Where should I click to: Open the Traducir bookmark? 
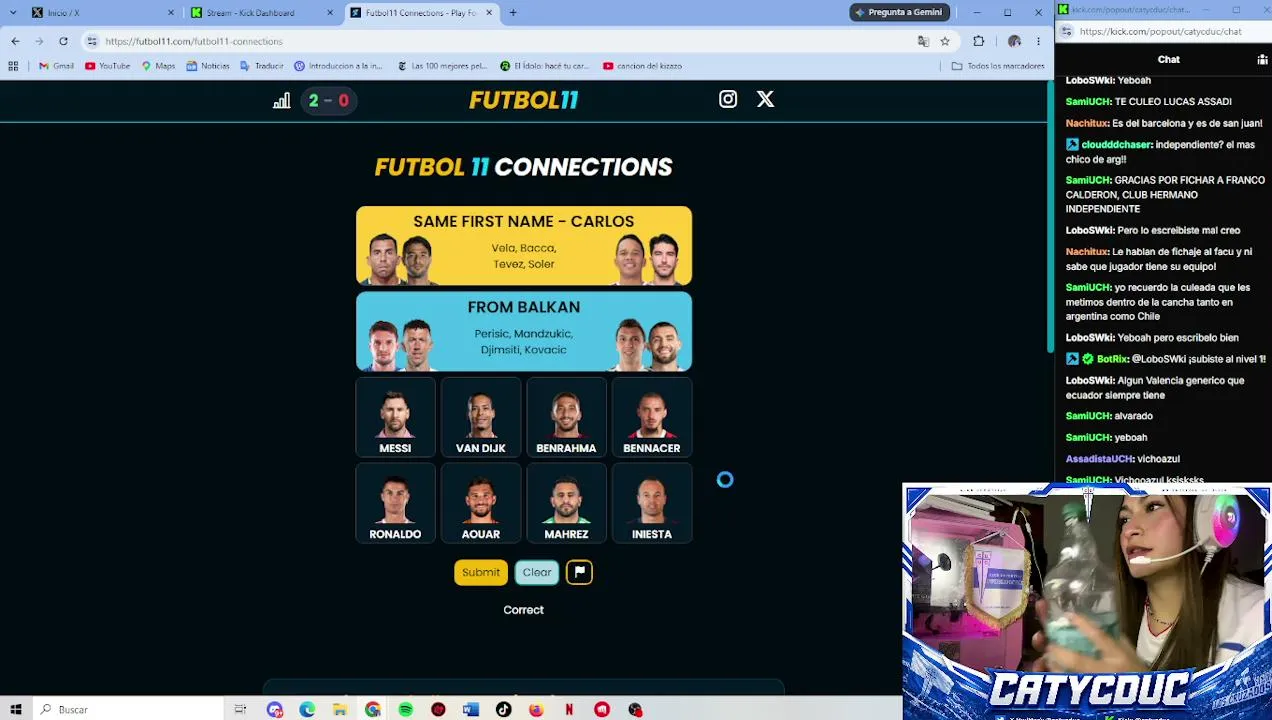click(262, 66)
